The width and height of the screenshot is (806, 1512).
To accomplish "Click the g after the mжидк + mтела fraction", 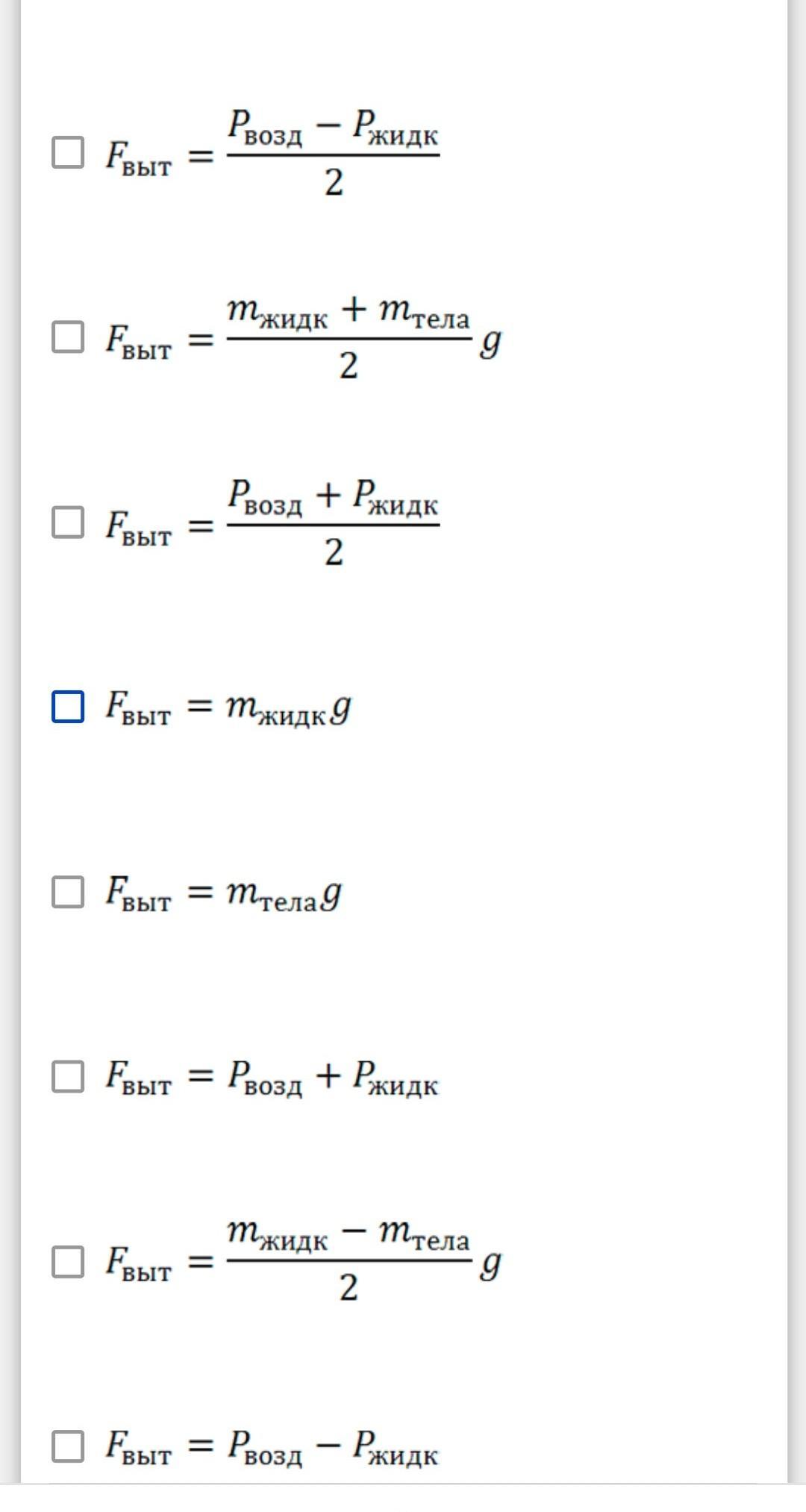I will click(x=490, y=341).
